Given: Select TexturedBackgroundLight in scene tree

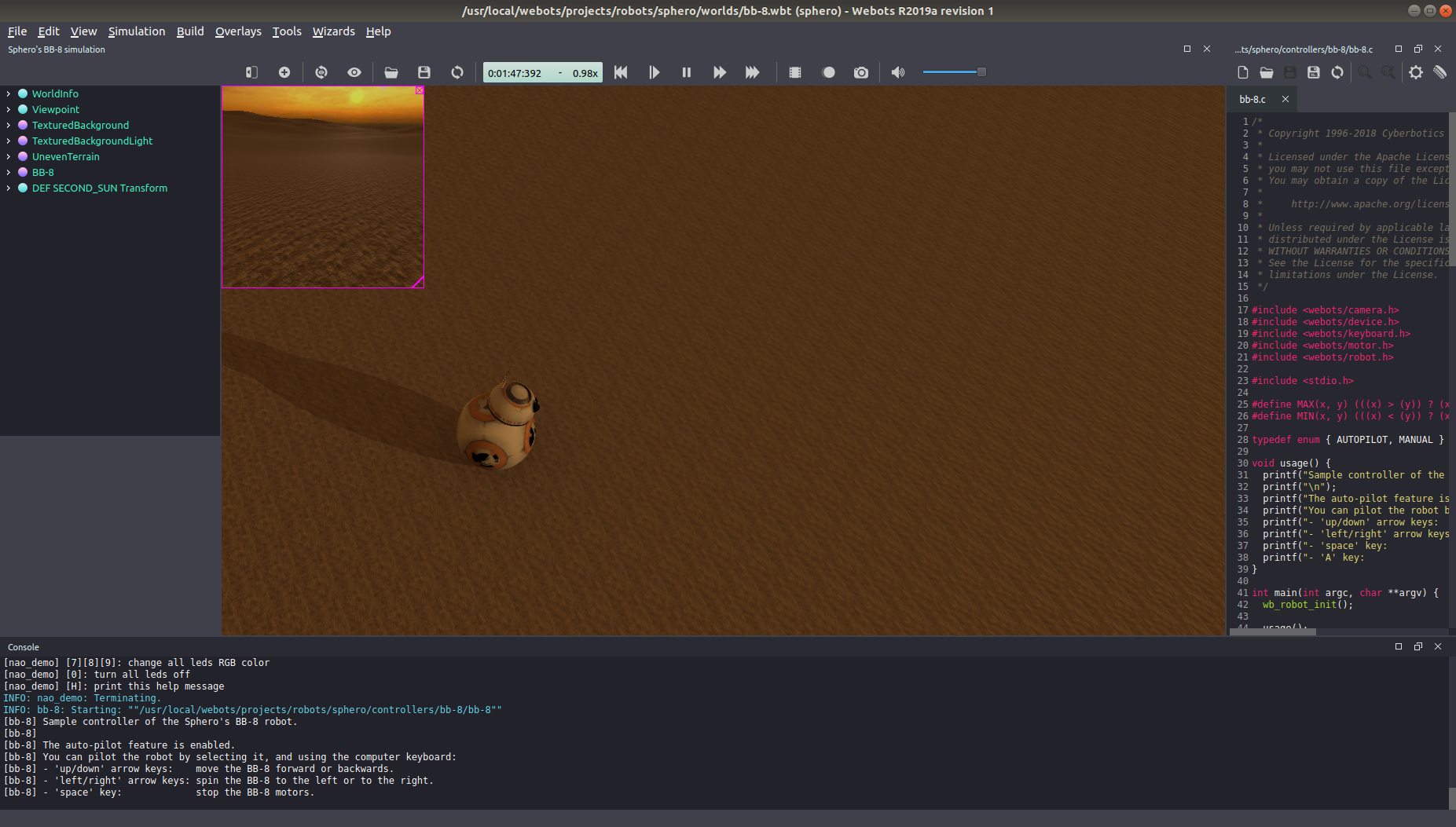Looking at the screenshot, I should pos(92,141).
